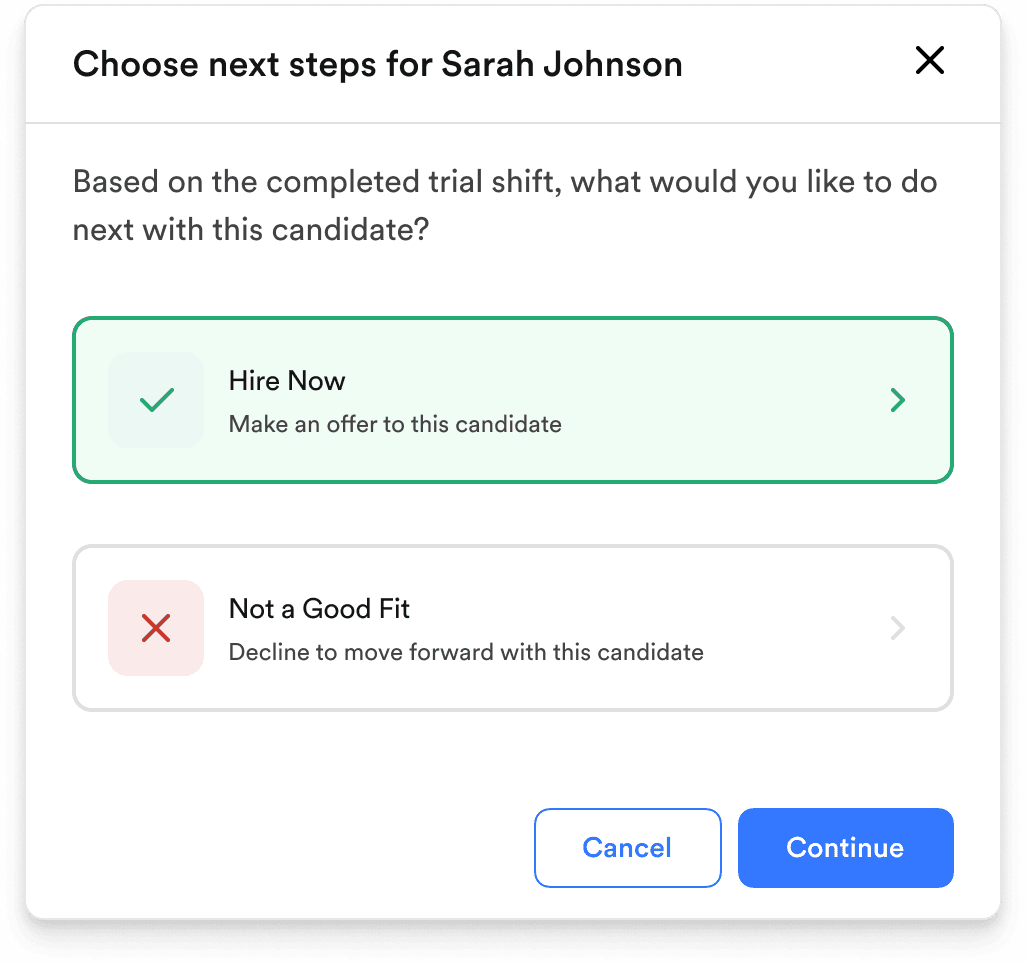The width and height of the screenshot is (1026, 964).
Task: Click the X inside the pink rounded square
Action: (155, 628)
